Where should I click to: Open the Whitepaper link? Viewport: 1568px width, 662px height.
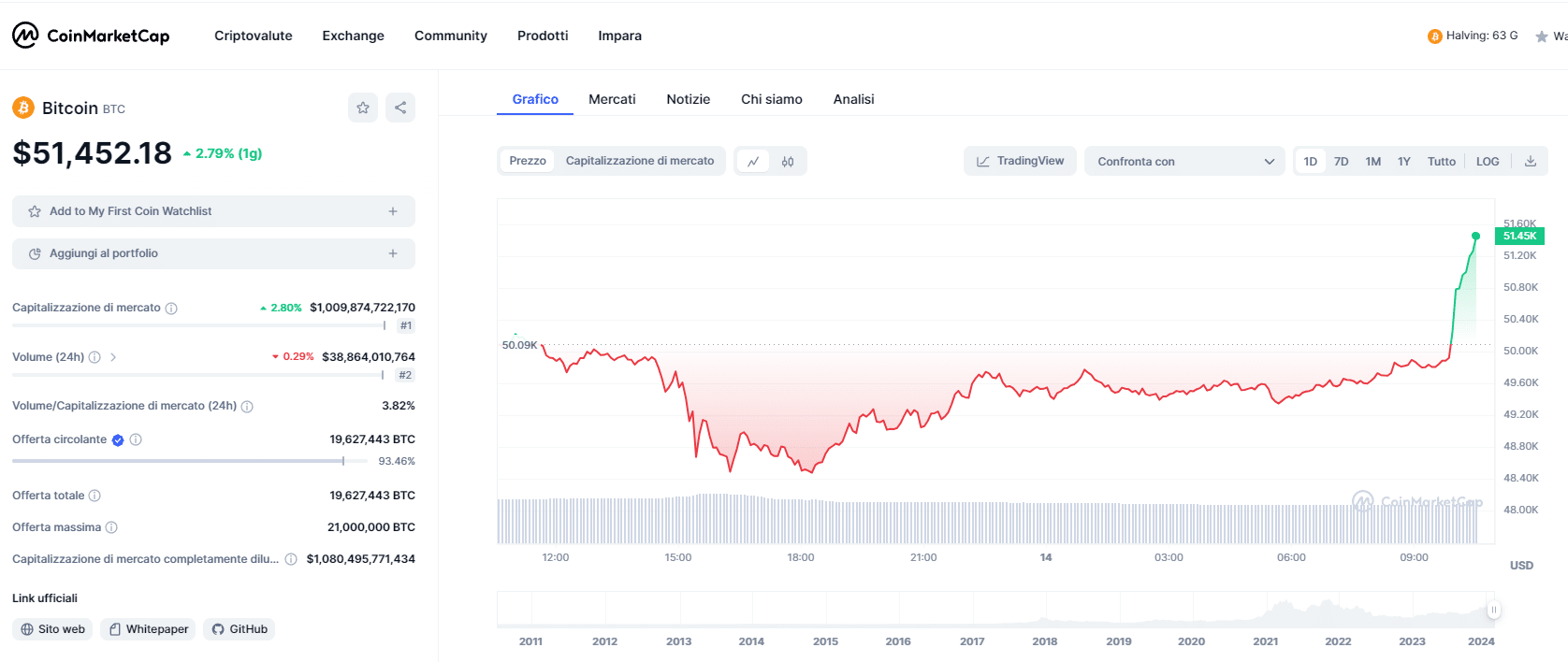pos(149,629)
